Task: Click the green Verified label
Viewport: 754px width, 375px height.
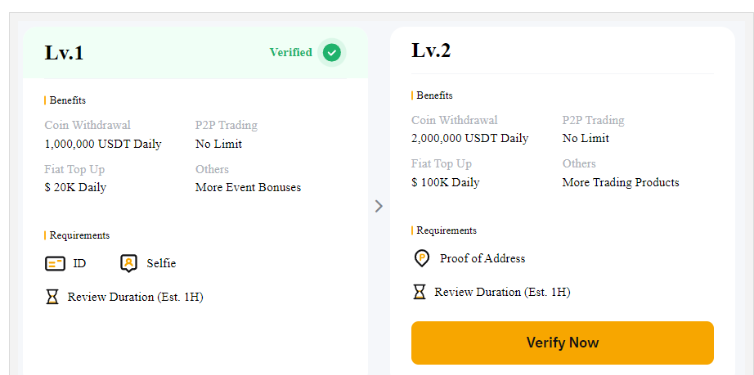Action: tap(290, 52)
